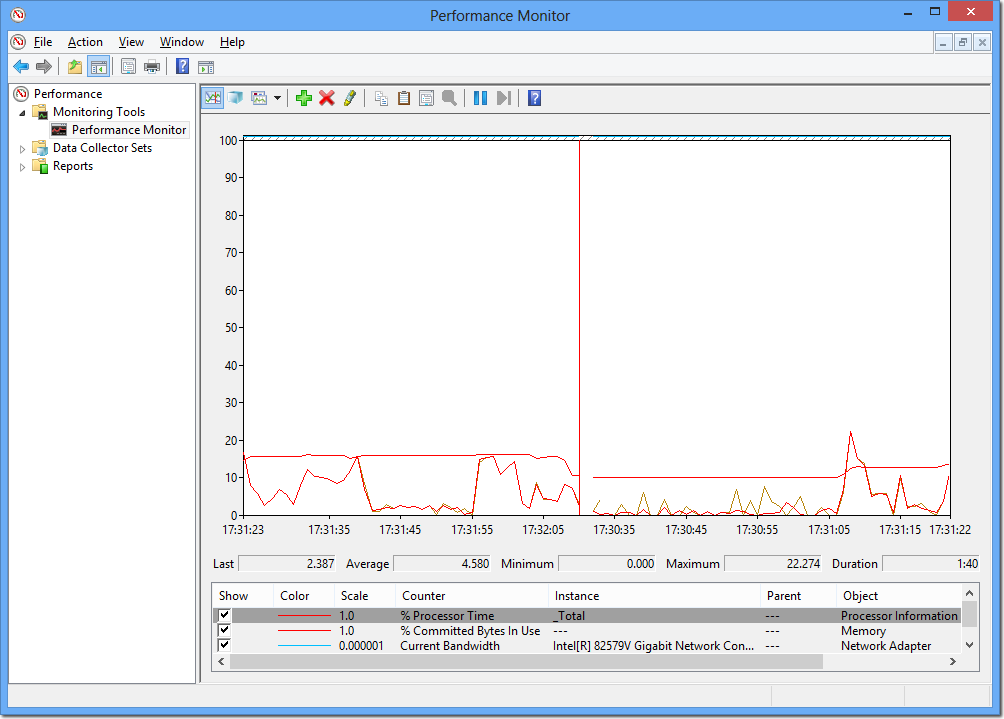Image resolution: width=1004 pixels, height=719 pixels.
Task: Expand the Data Collector Sets node
Action: point(24,148)
